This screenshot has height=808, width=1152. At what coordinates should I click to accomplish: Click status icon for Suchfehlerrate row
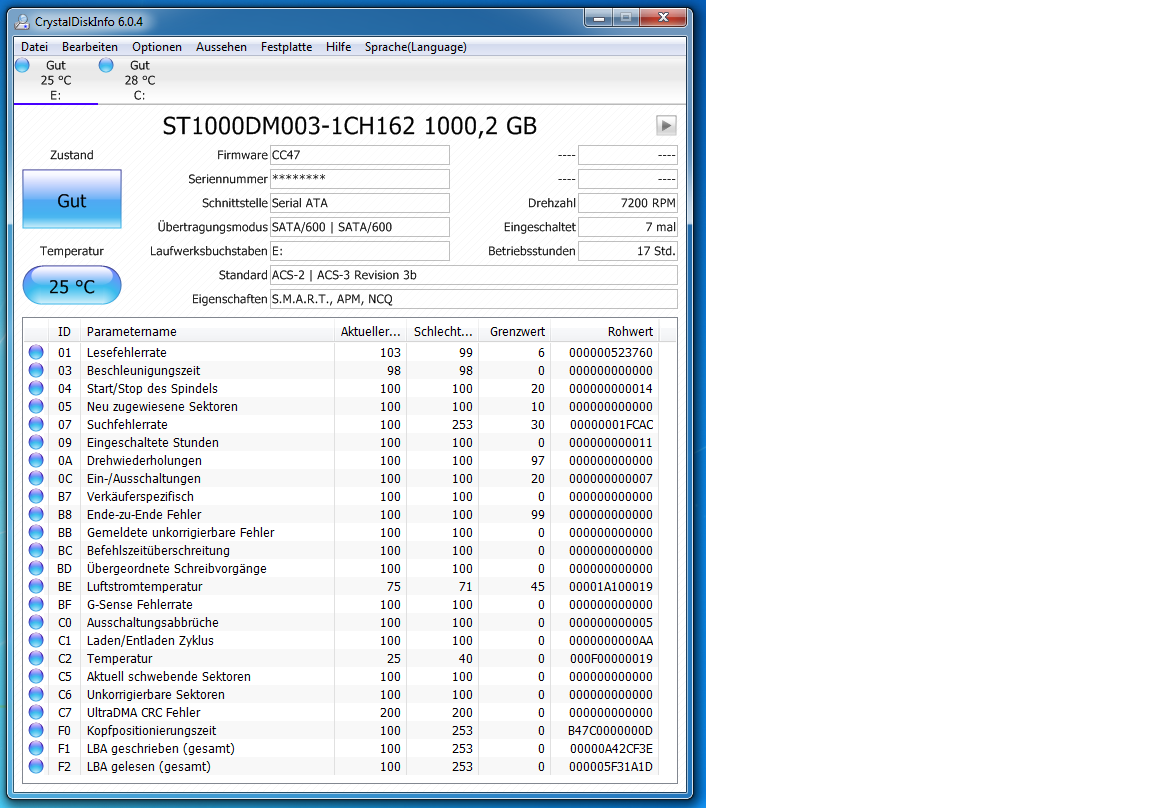click(36, 424)
